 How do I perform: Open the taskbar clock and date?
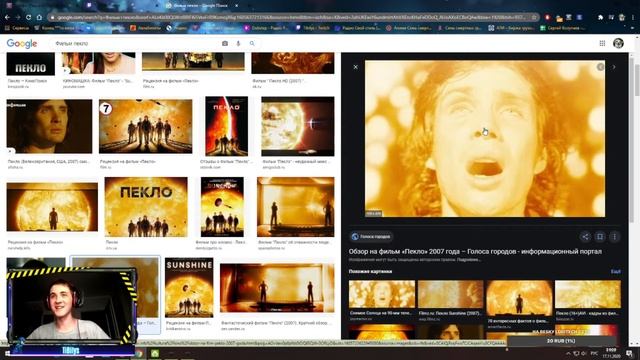(x=611, y=353)
